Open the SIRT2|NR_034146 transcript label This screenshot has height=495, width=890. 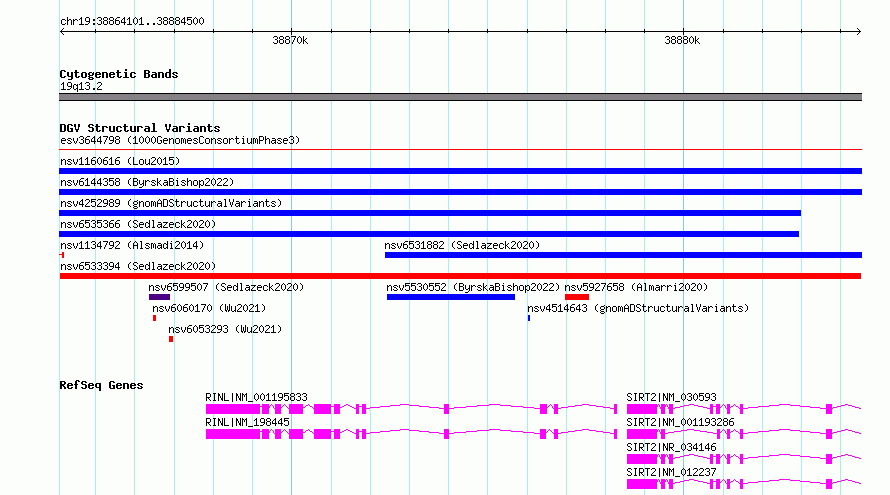point(671,447)
